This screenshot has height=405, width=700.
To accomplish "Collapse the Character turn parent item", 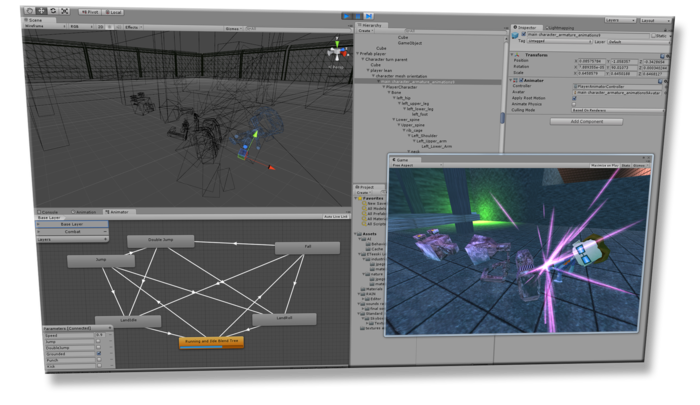I will [x=362, y=59].
